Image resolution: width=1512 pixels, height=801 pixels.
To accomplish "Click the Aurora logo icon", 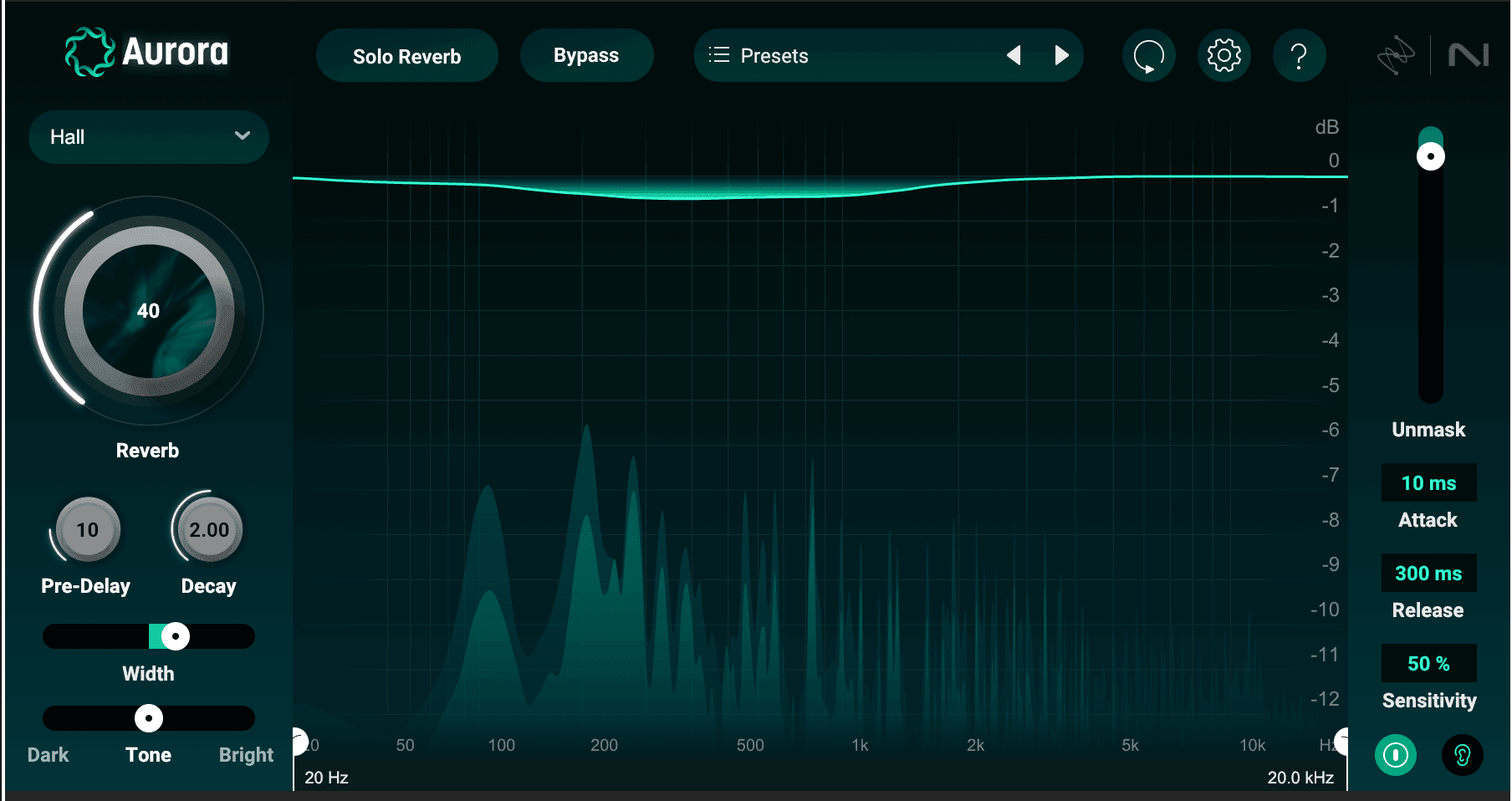I will coord(89,52).
